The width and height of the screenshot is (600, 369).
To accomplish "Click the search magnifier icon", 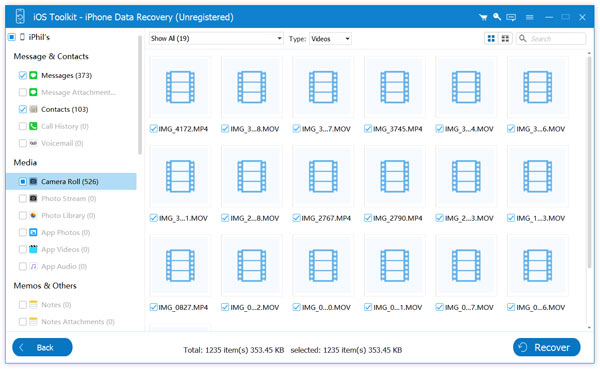I will pyautogui.click(x=523, y=38).
